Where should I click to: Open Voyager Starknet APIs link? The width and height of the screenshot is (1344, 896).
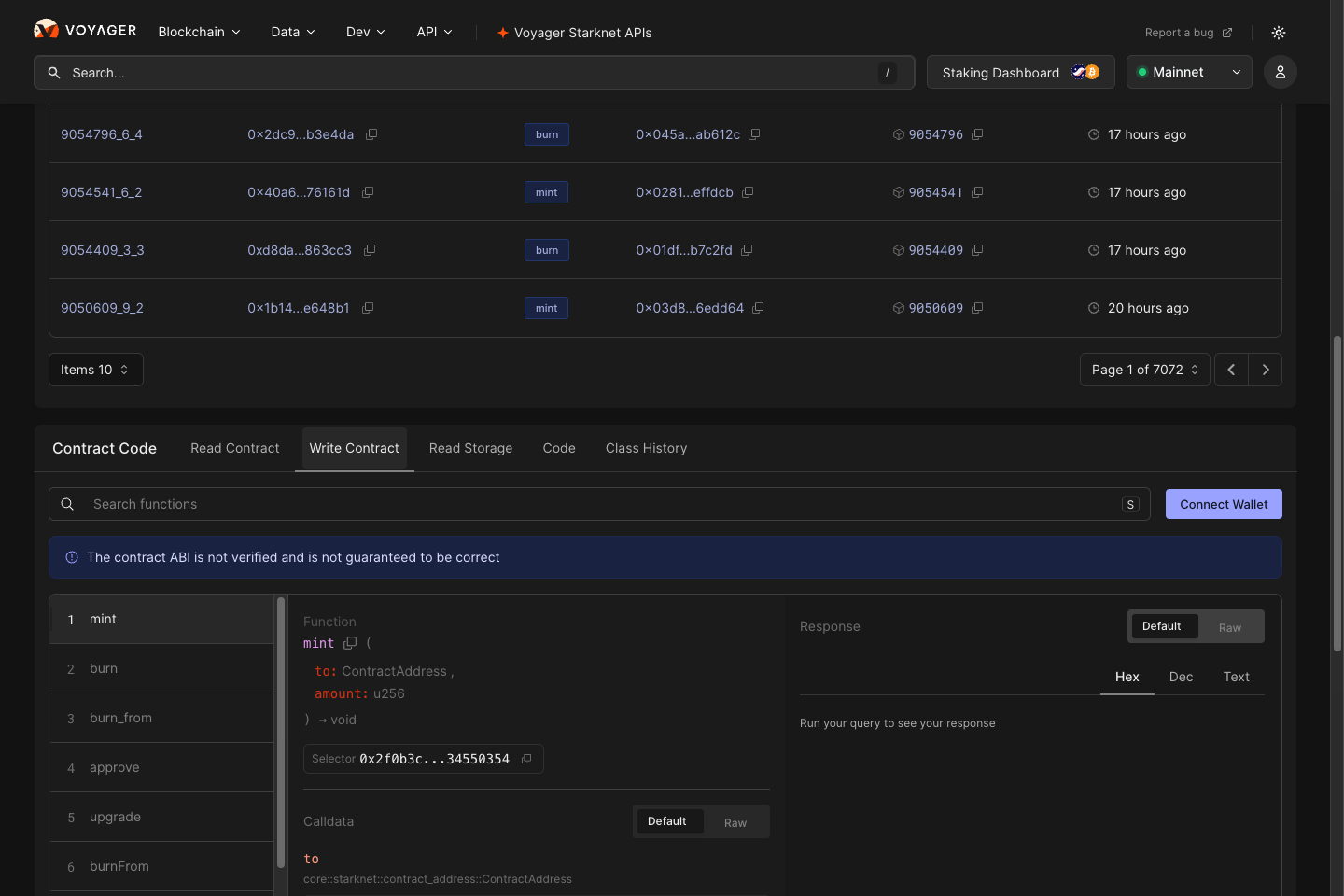coord(574,33)
